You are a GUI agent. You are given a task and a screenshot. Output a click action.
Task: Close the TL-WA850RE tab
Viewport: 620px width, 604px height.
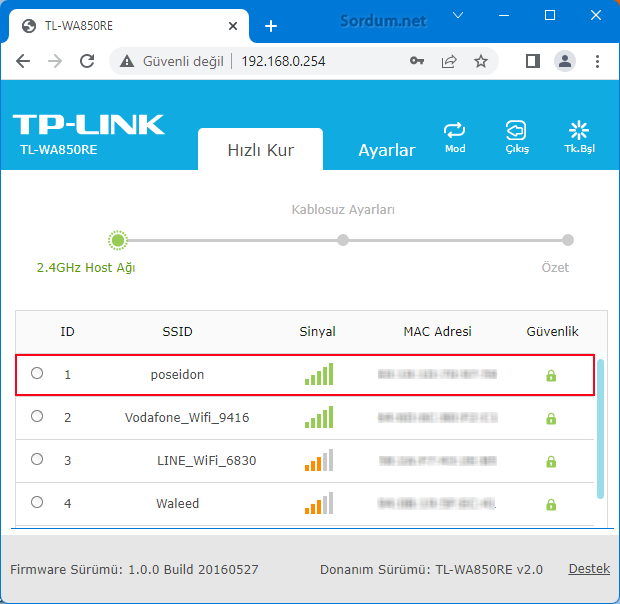[x=233, y=26]
